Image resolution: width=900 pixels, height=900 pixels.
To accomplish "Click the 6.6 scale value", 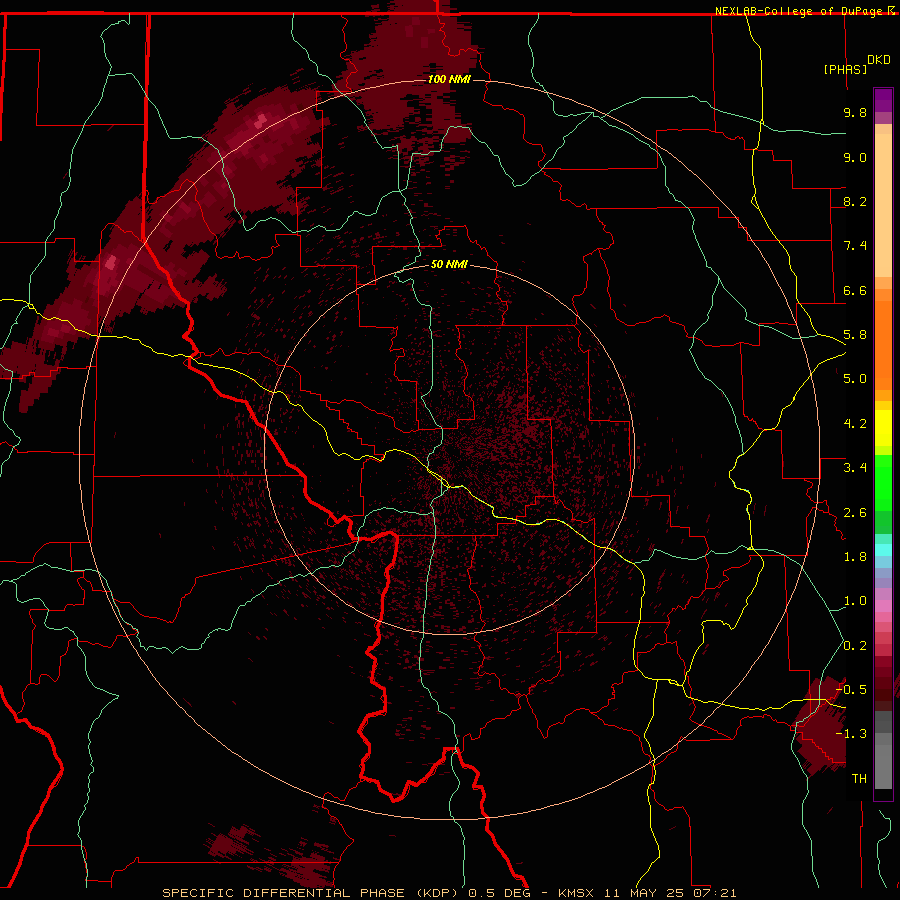I will click(x=855, y=290).
